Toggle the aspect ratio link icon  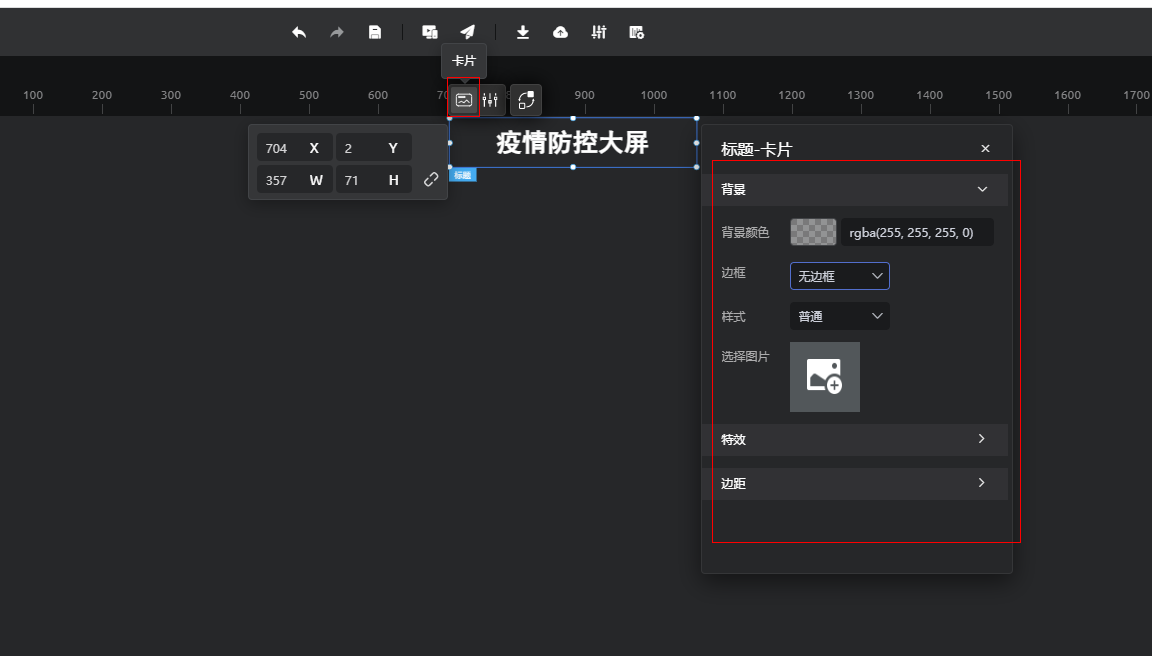(431, 179)
